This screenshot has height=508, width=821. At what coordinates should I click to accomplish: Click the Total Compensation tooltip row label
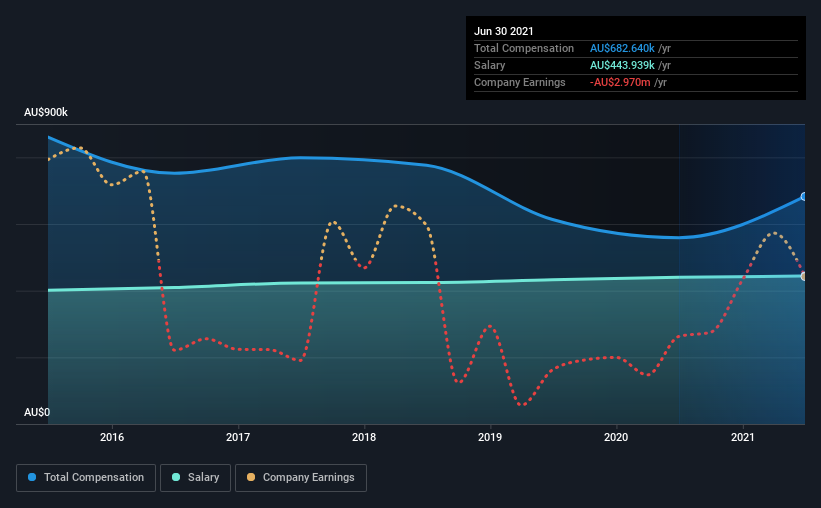[524, 48]
